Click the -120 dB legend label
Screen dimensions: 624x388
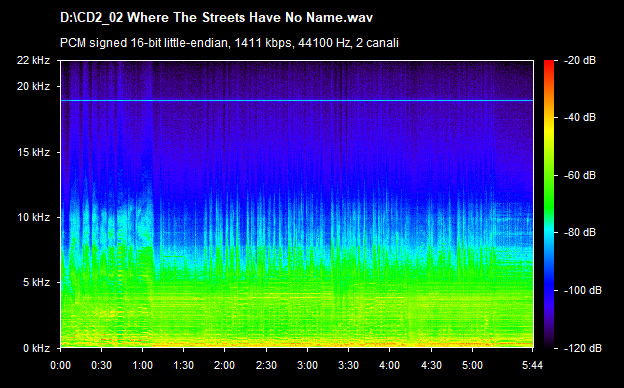[x=583, y=348]
